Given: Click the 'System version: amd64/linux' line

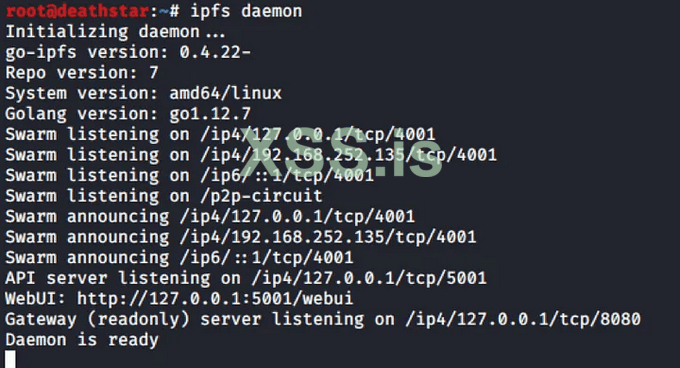Looking at the screenshot, I should pyautogui.click(x=144, y=93).
